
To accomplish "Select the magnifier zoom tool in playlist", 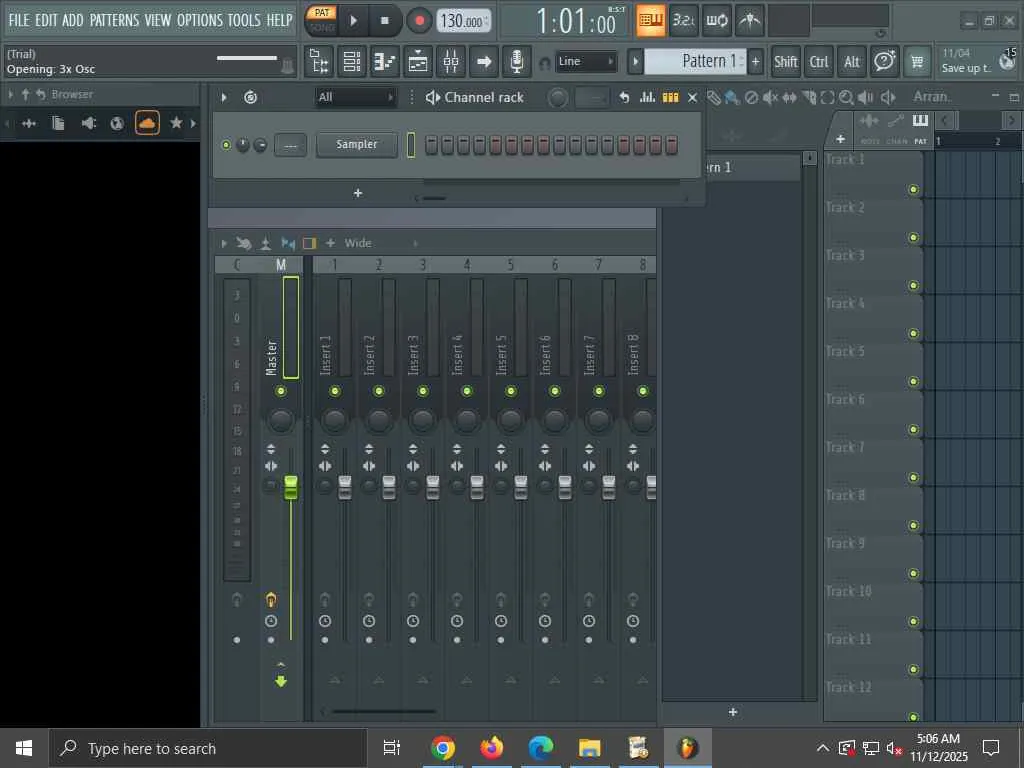I will pos(846,97).
